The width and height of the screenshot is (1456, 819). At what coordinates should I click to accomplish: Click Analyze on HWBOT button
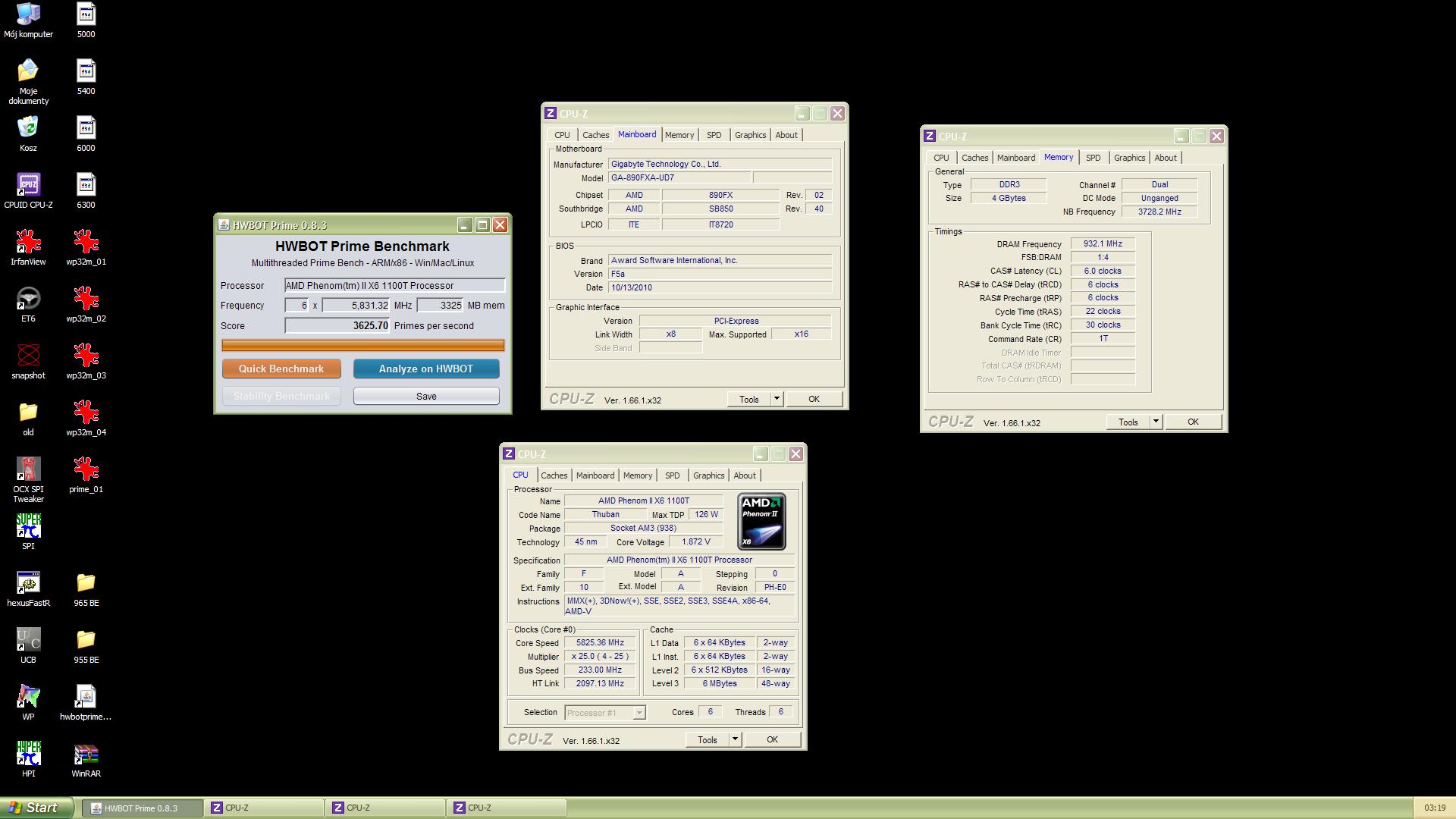pos(426,369)
